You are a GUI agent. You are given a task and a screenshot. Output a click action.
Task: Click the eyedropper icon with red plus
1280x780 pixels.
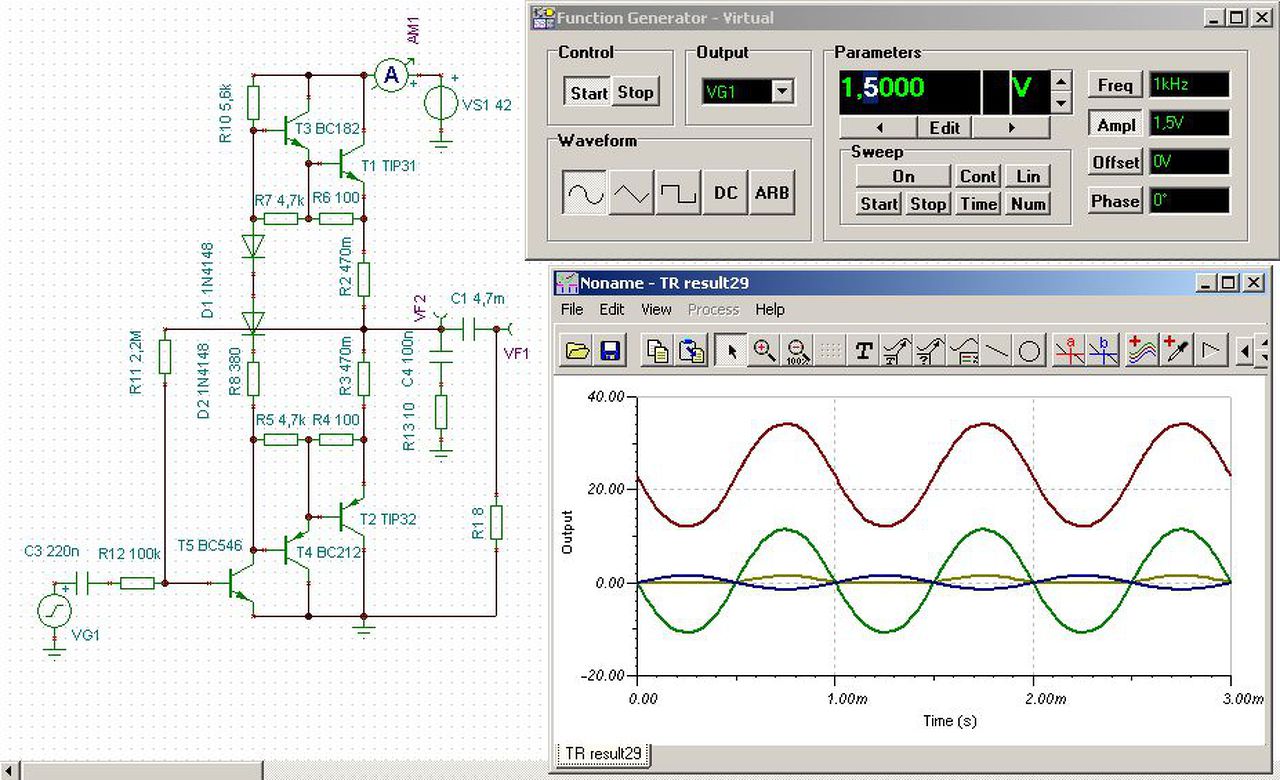(1175, 351)
